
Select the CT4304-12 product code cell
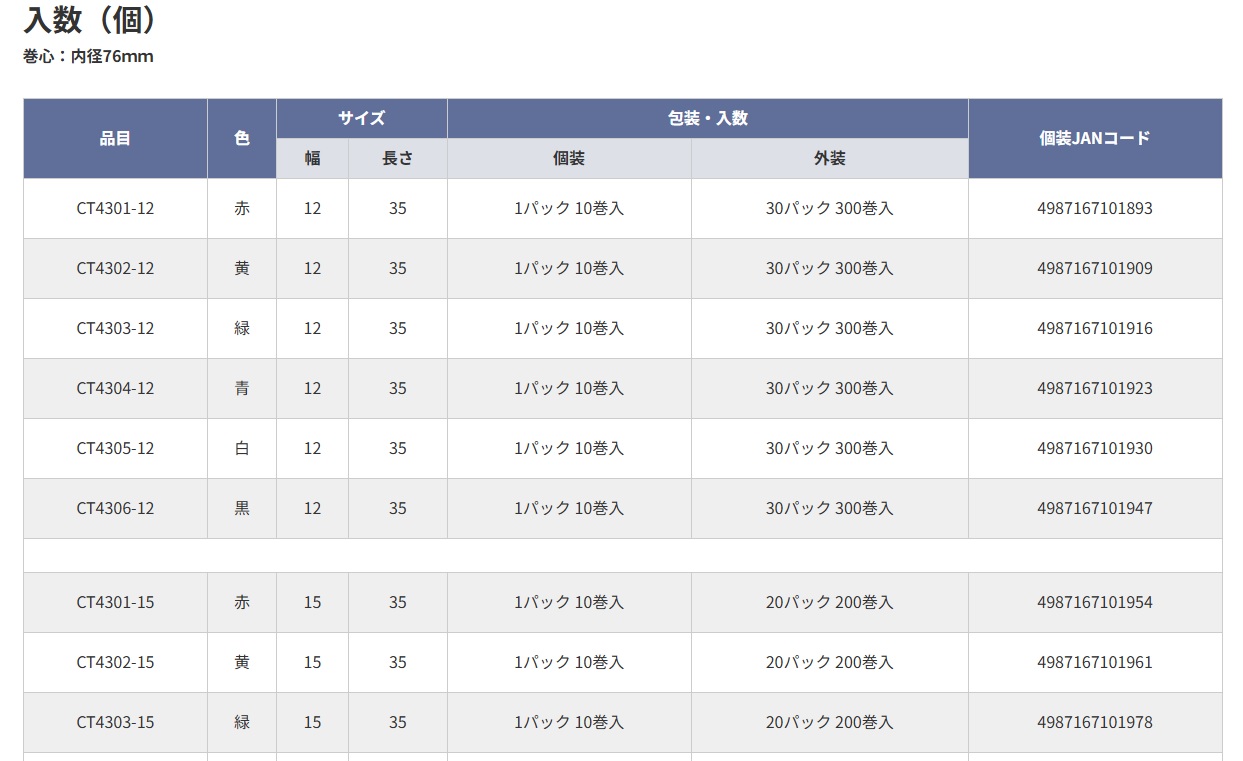click(115, 389)
